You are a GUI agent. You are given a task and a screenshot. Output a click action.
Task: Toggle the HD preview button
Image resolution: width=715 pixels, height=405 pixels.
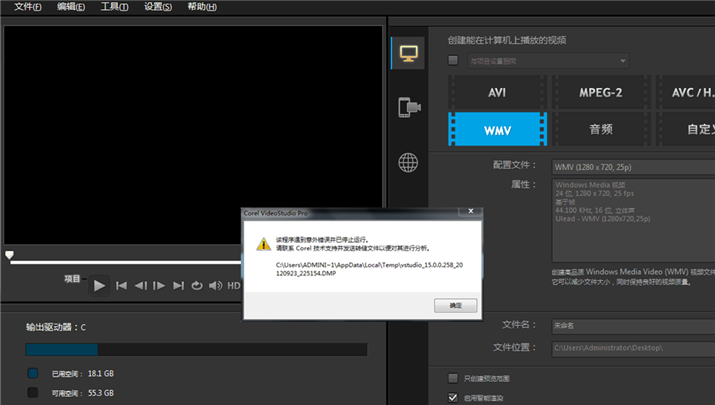coord(233,286)
